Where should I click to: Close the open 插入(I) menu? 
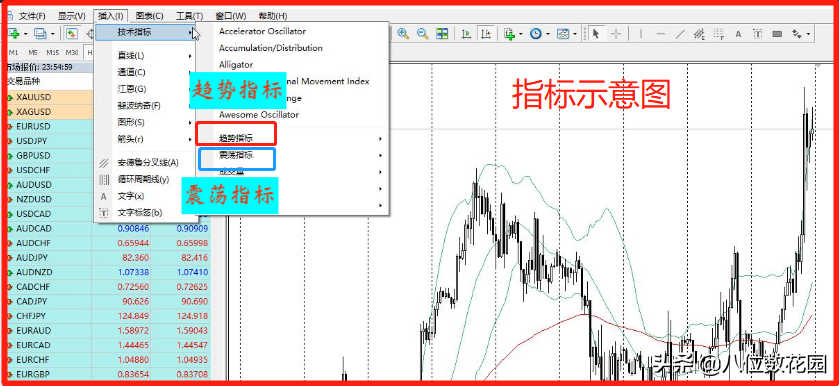pyautogui.click(x=111, y=16)
